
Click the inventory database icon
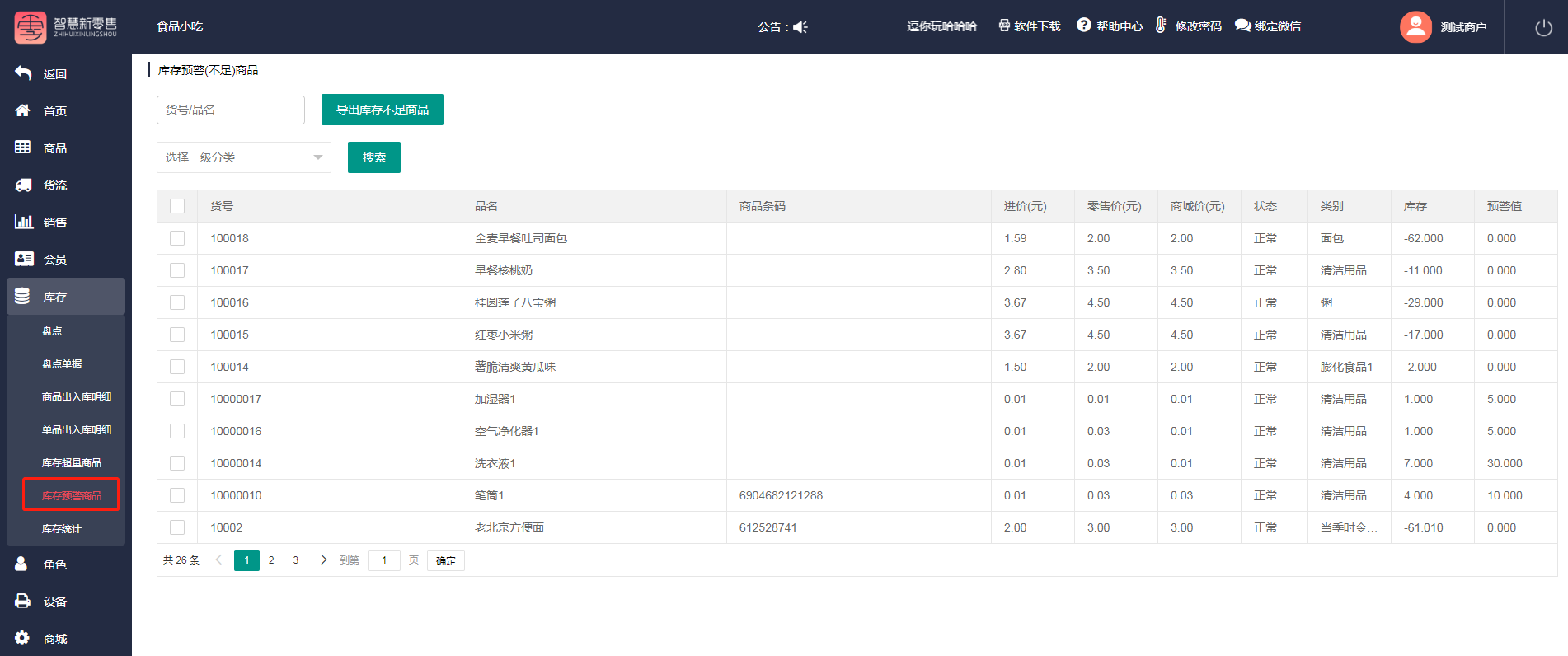pos(22,296)
